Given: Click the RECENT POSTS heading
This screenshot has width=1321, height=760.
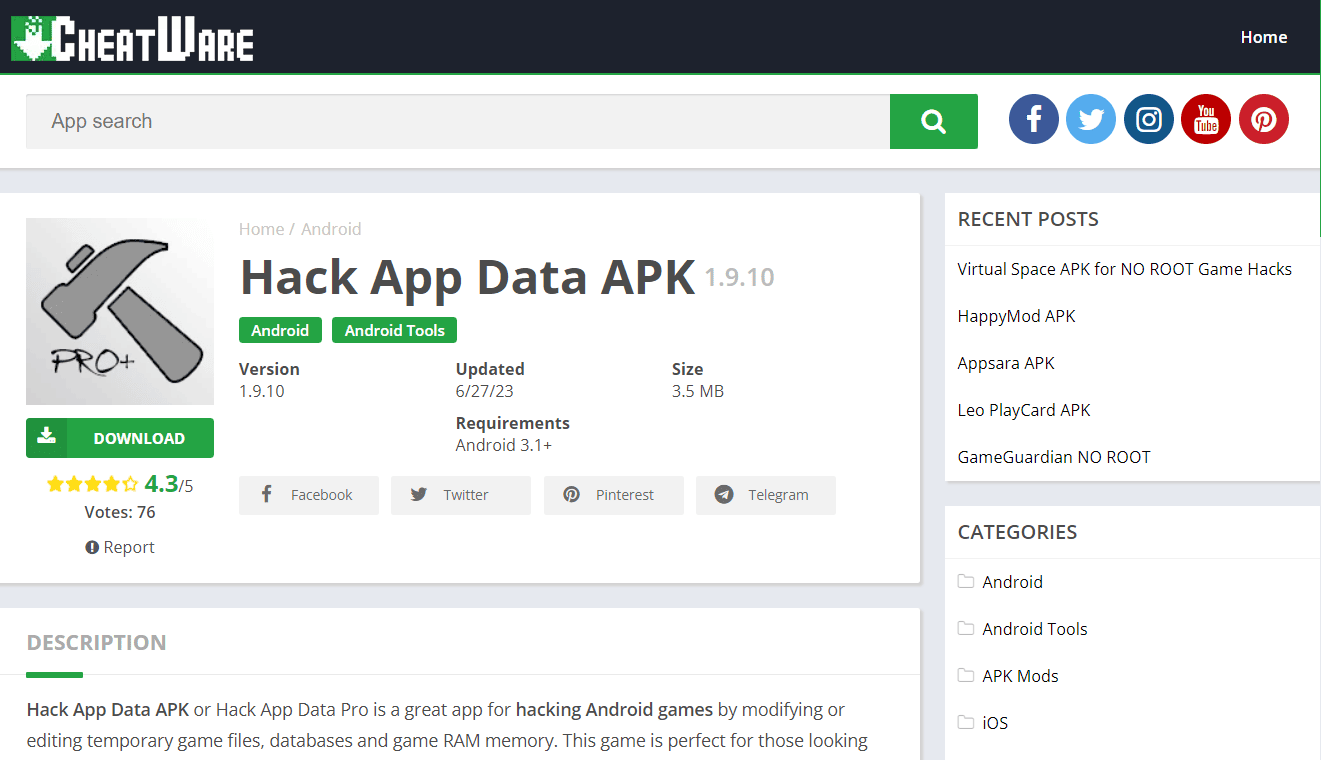Looking at the screenshot, I should point(1028,219).
